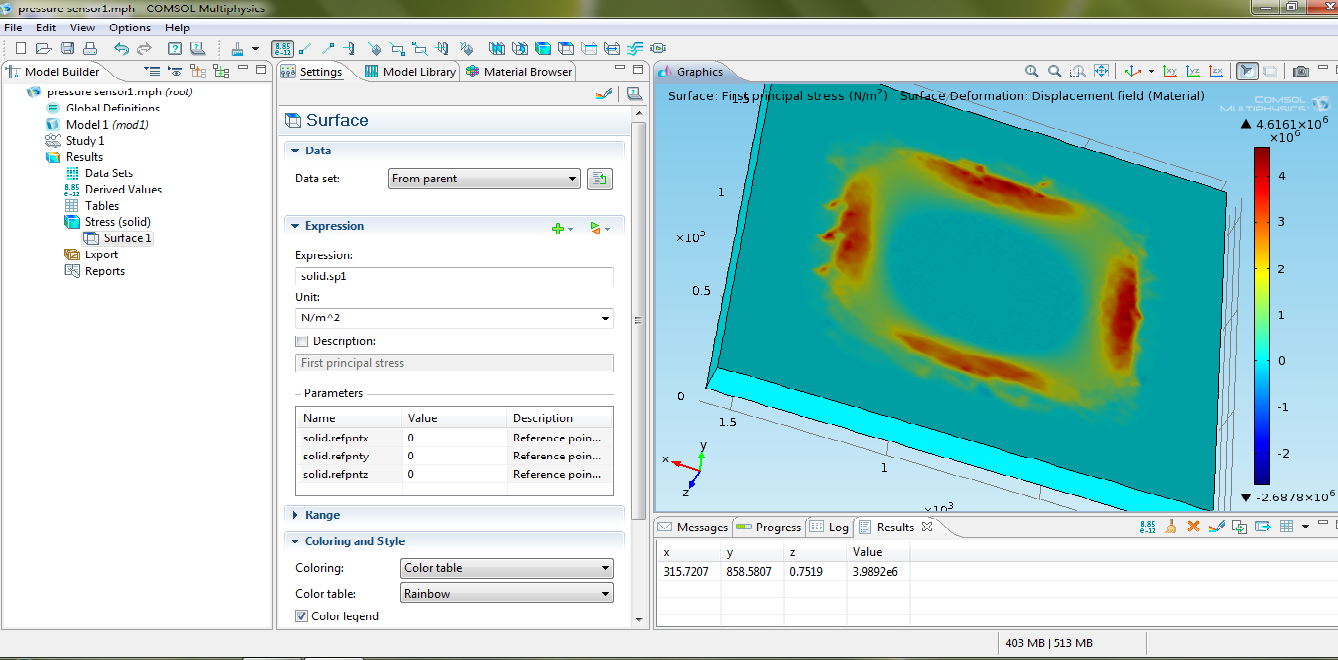The image size is (1338, 660).
Task: Click the Zoom Extents icon in Graphics toolbar
Action: pyautogui.click(x=1101, y=71)
